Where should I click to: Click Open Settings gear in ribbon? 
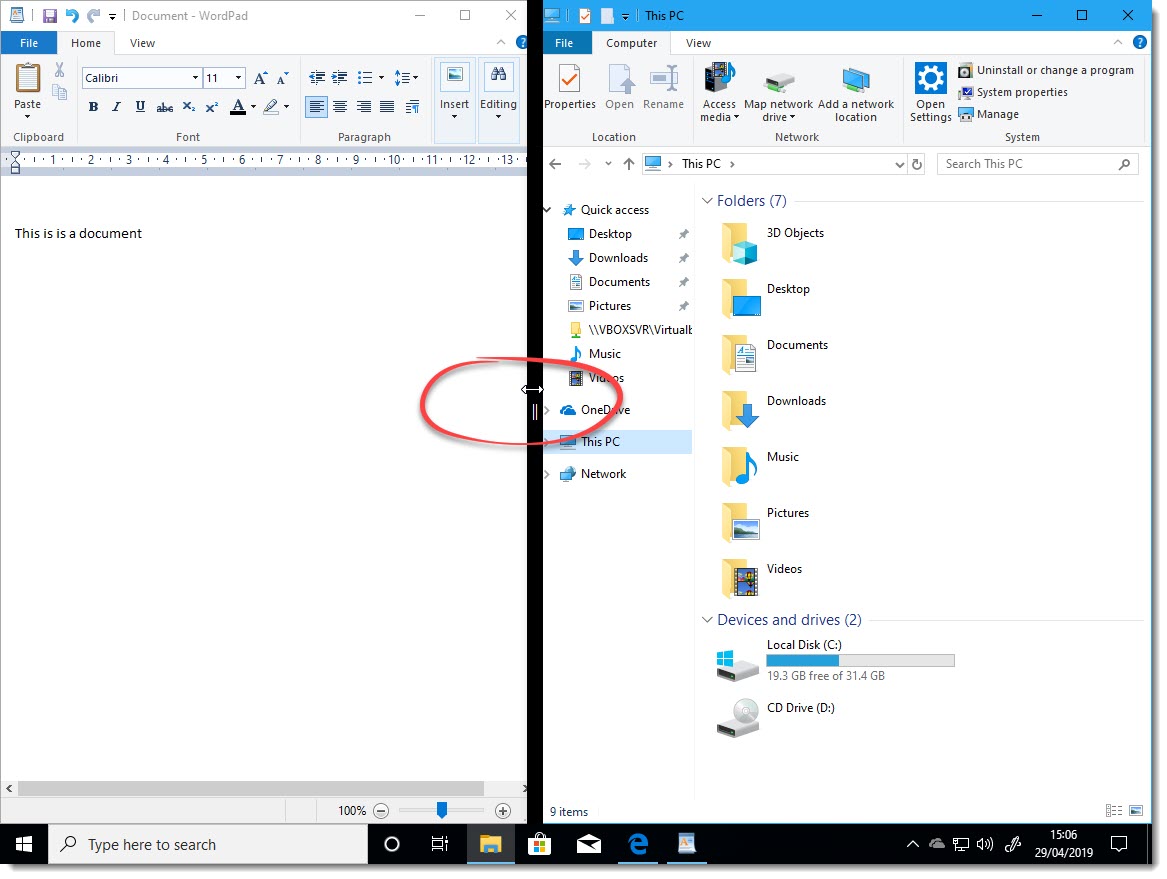[930, 92]
